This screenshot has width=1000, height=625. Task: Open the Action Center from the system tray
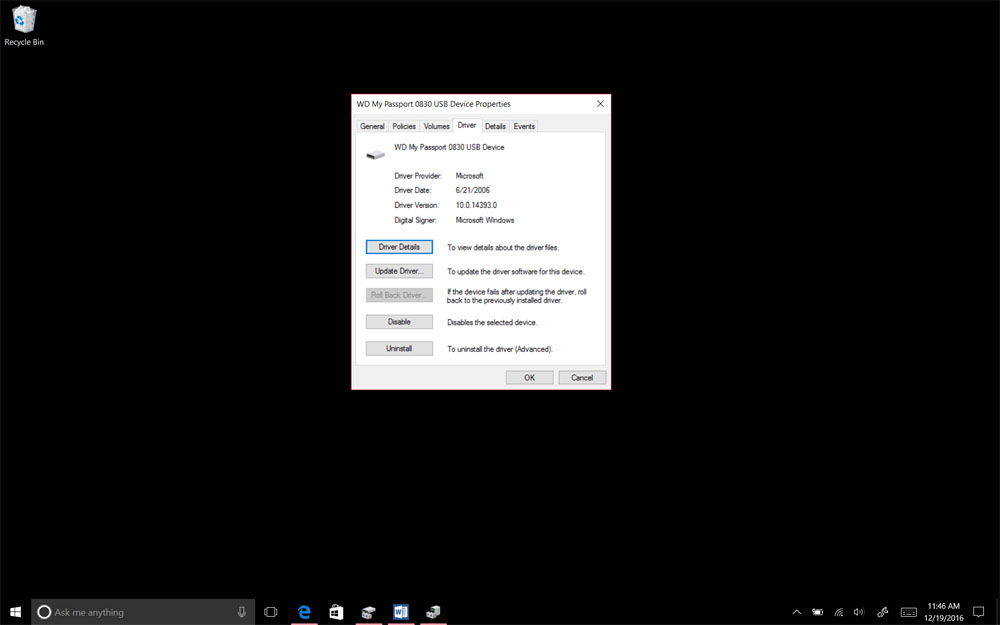(x=978, y=611)
